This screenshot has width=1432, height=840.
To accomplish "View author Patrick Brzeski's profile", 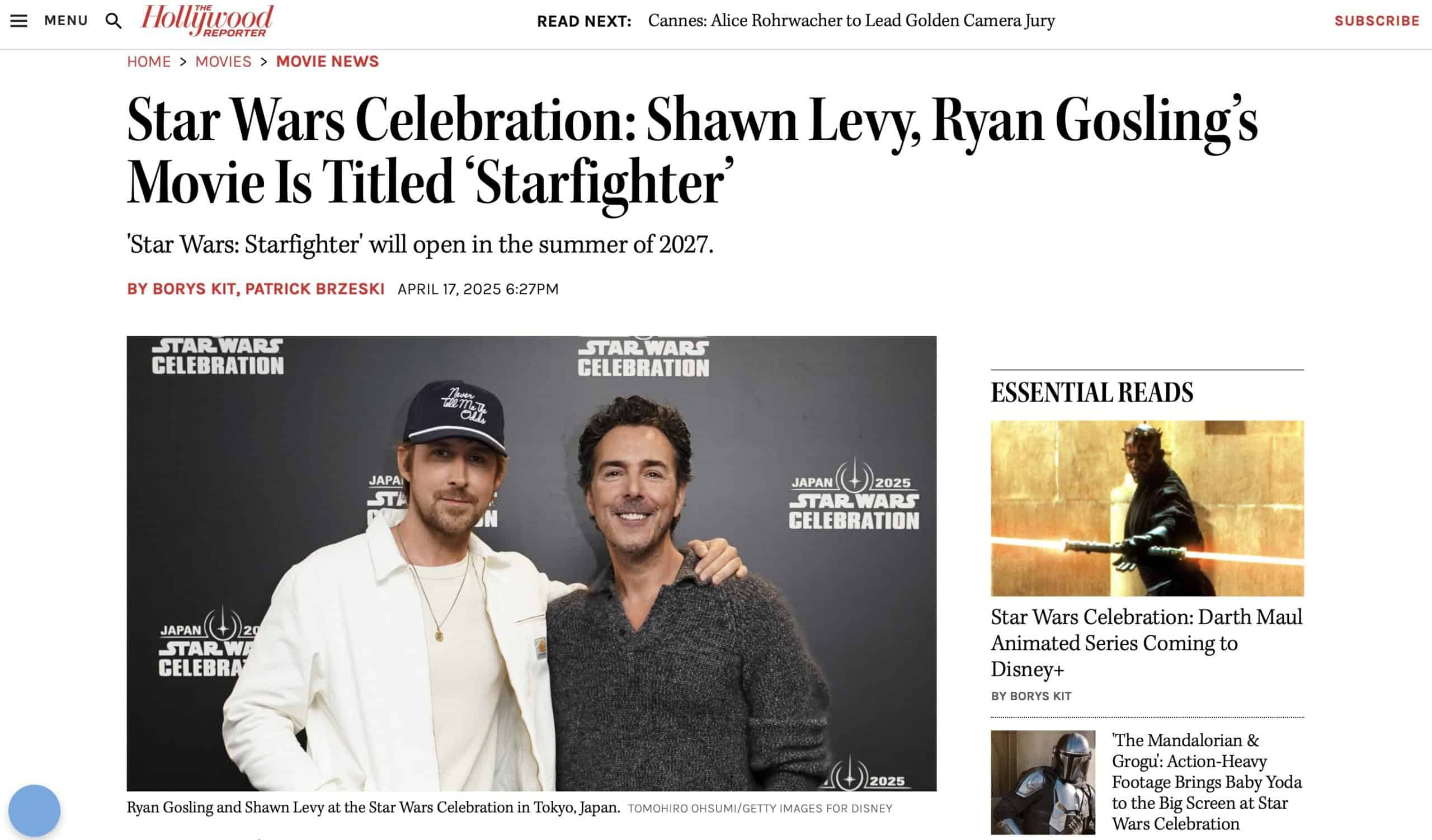I will tap(315, 289).
